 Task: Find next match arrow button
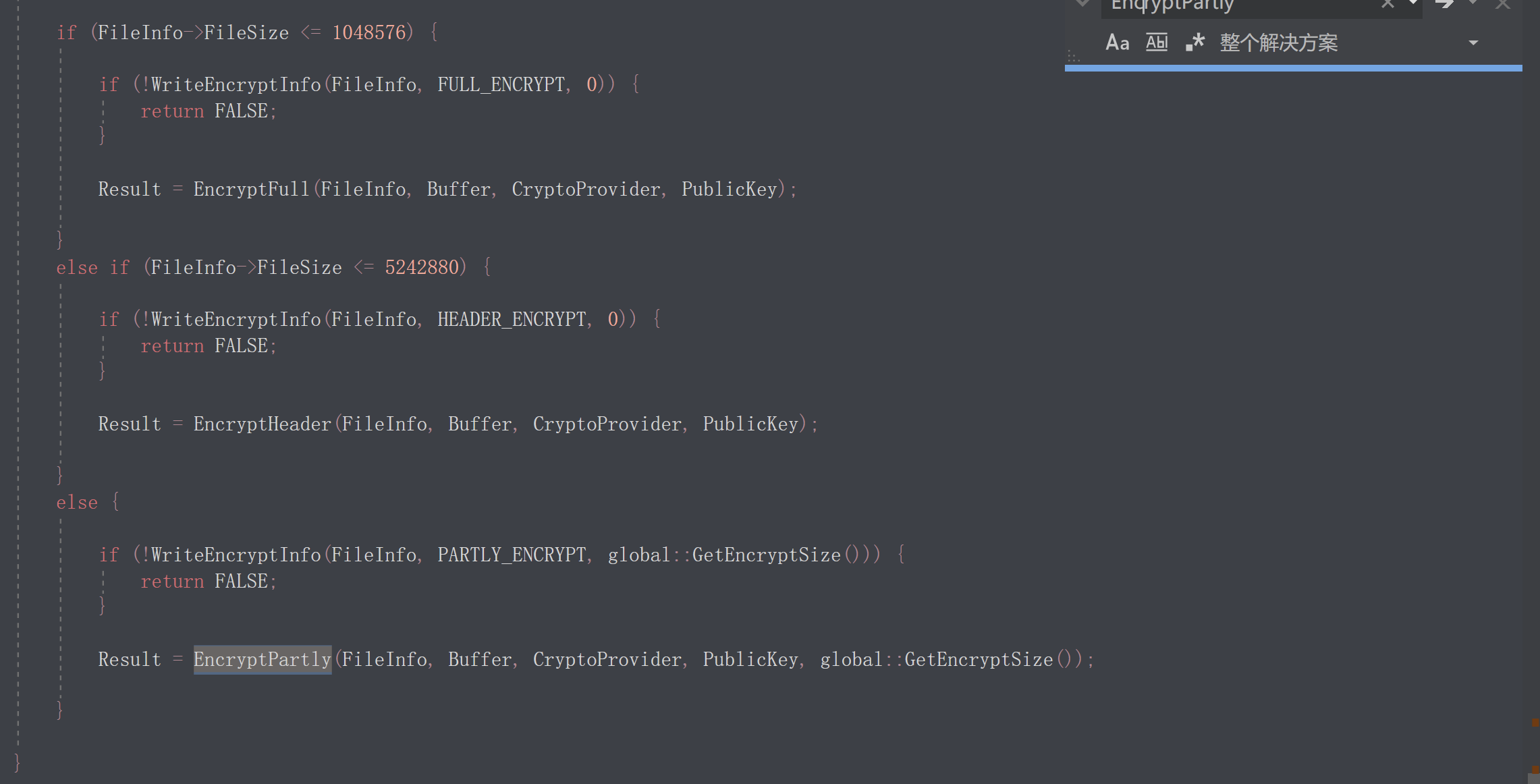[x=1444, y=4]
